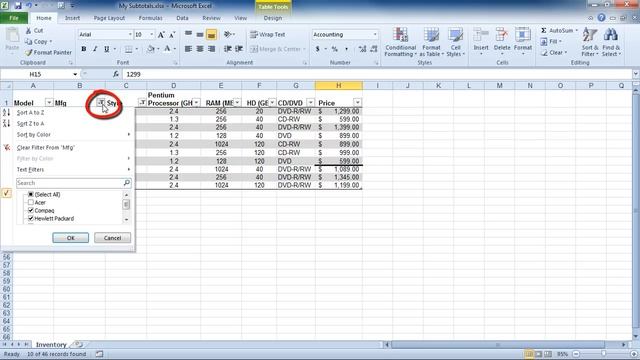Switch to the Table Tools Design tab
Screen dimensions: 640x360
pos(273,18)
